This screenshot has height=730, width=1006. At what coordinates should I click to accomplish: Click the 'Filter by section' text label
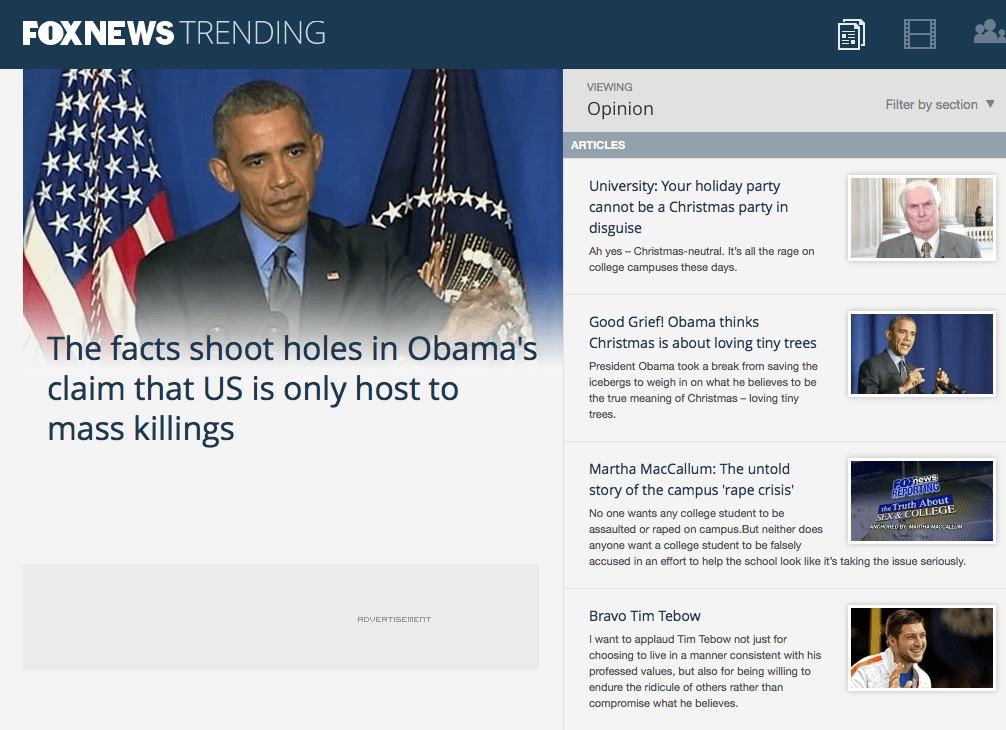pyautogui.click(x=930, y=104)
